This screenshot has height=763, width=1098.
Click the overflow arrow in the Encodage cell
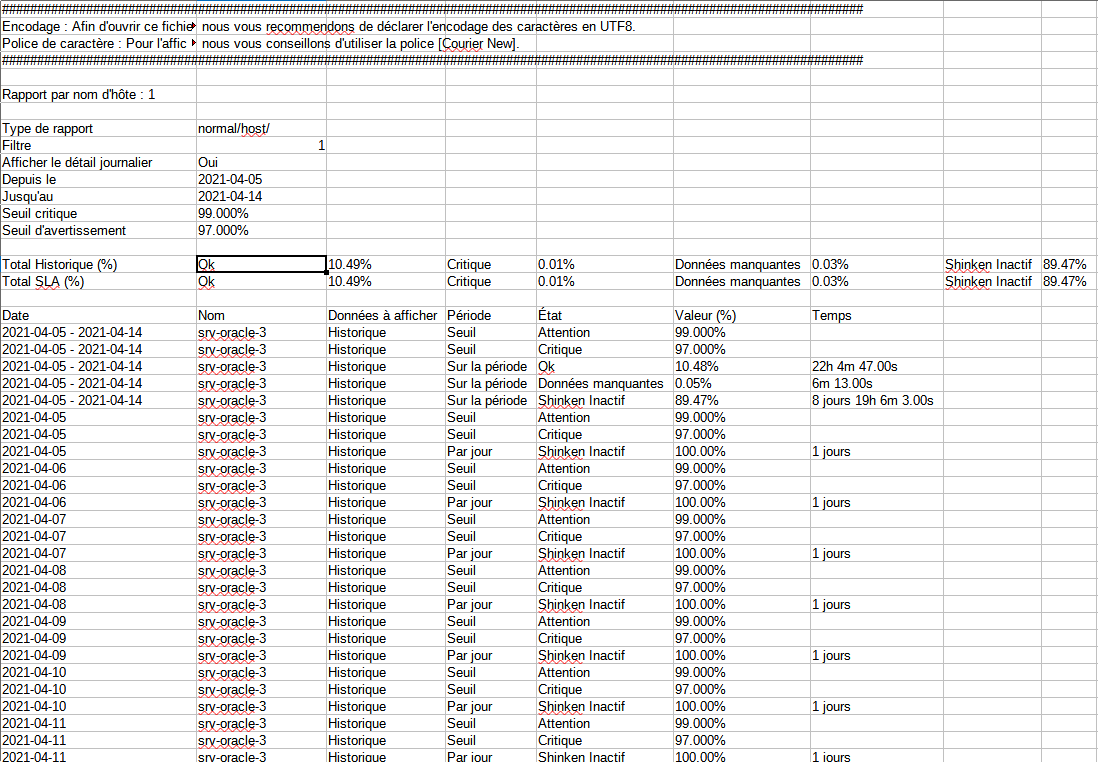coord(192,26)
